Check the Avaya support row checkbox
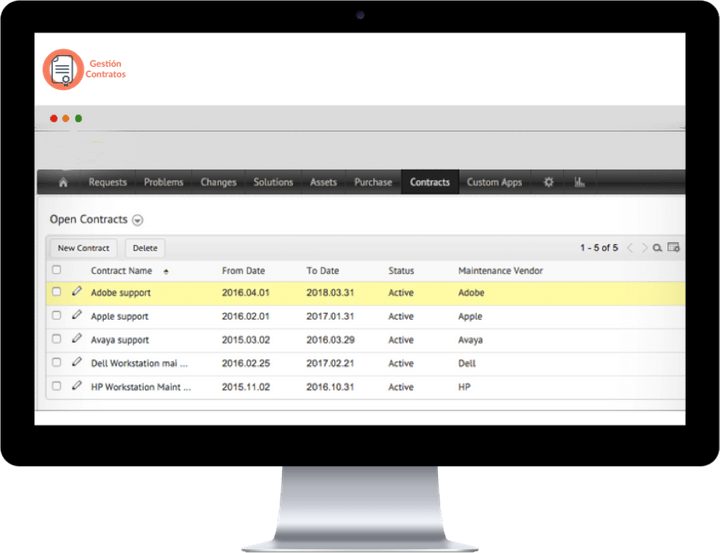The height and width of the screenshot is (553, 720). (x=56, y=339)
